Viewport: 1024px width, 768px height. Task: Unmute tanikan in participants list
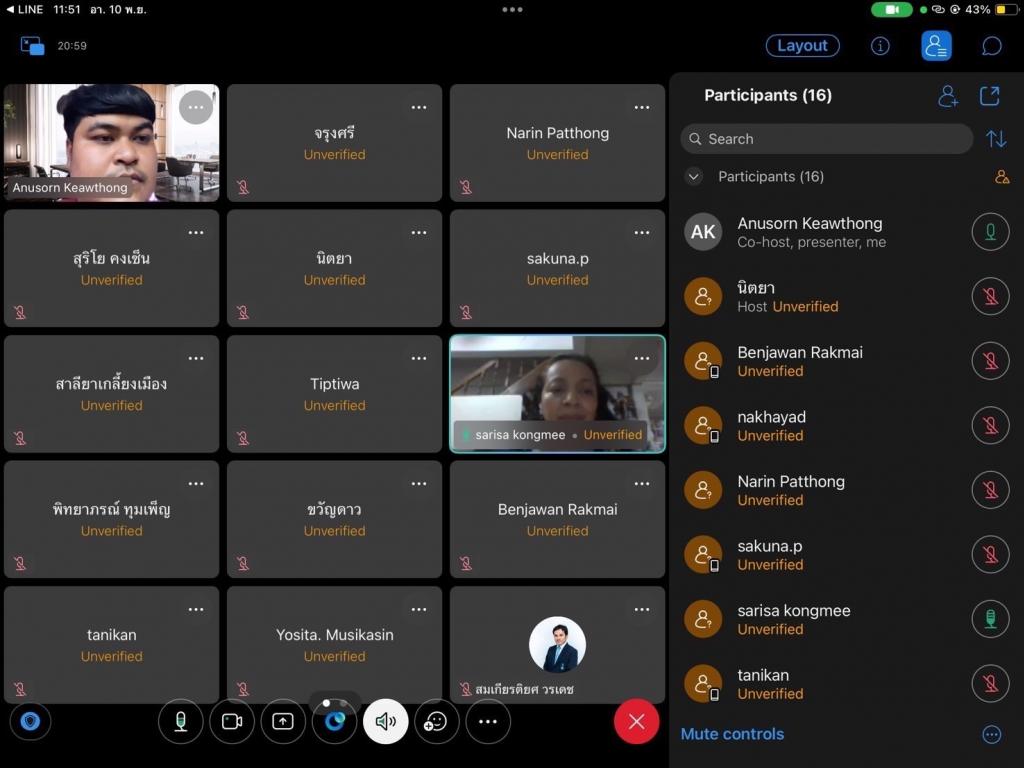[x=990, y=684]
